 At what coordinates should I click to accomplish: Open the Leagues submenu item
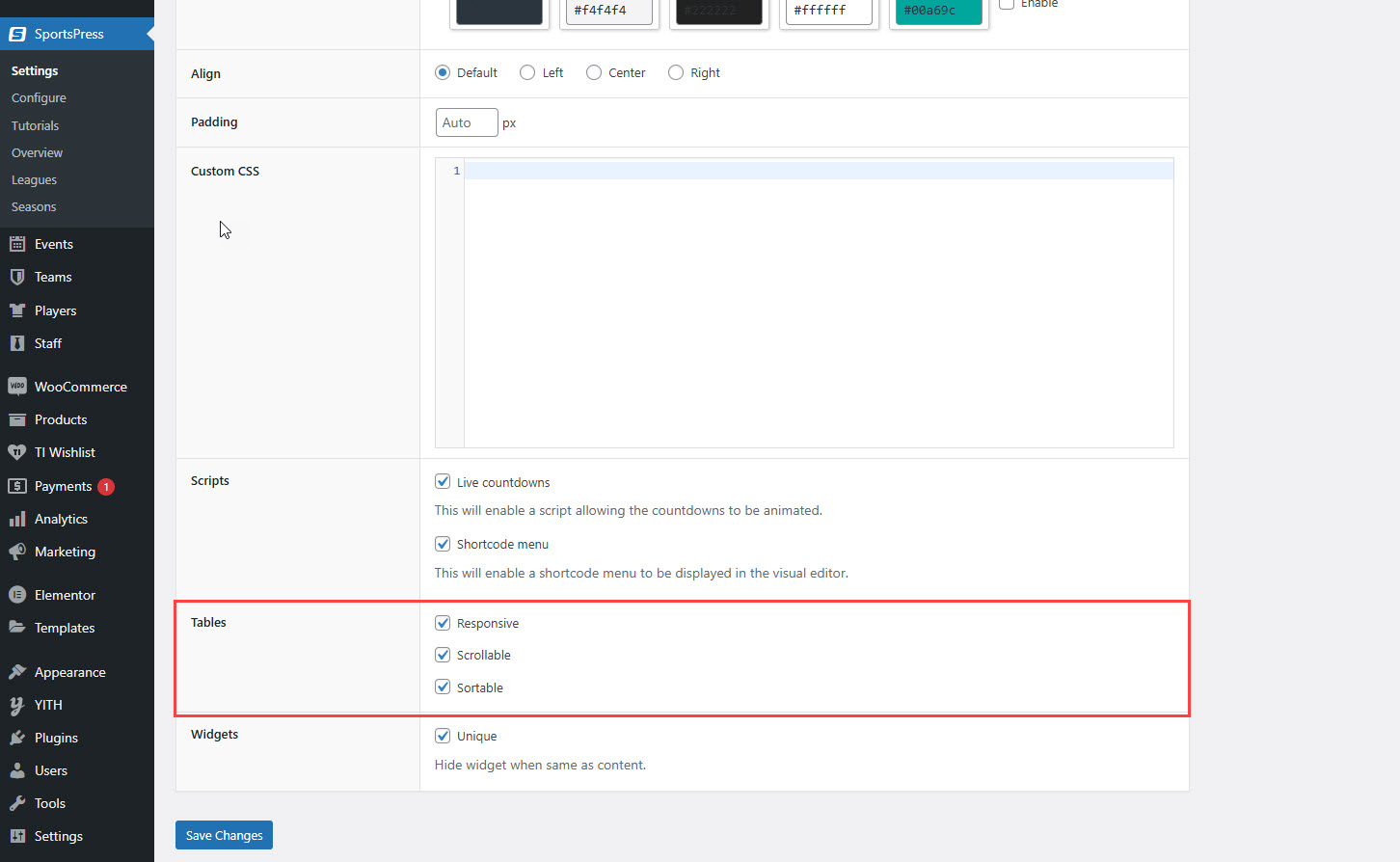[x=34, y=179]
